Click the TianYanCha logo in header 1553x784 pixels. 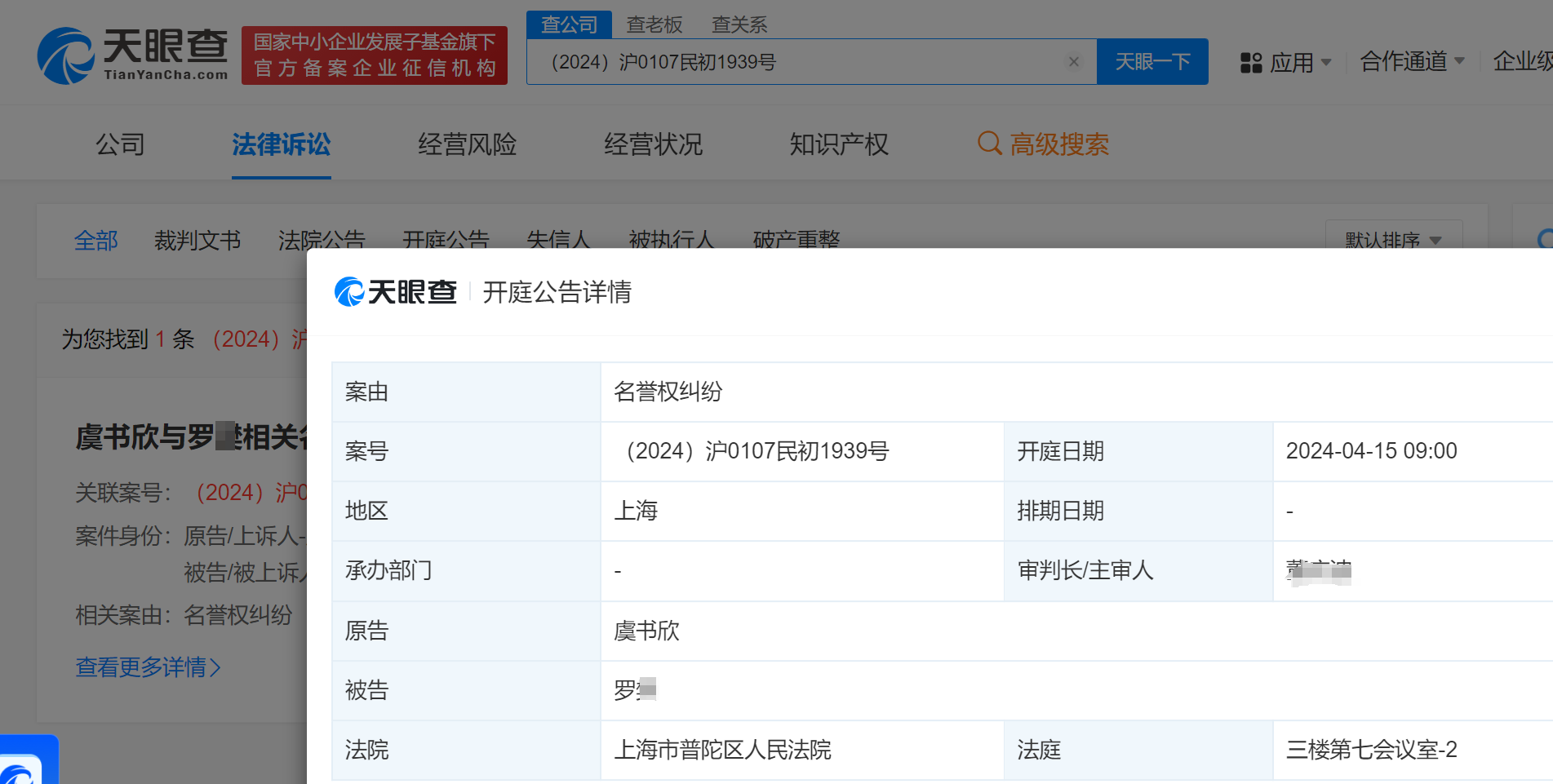click(133, 55)
